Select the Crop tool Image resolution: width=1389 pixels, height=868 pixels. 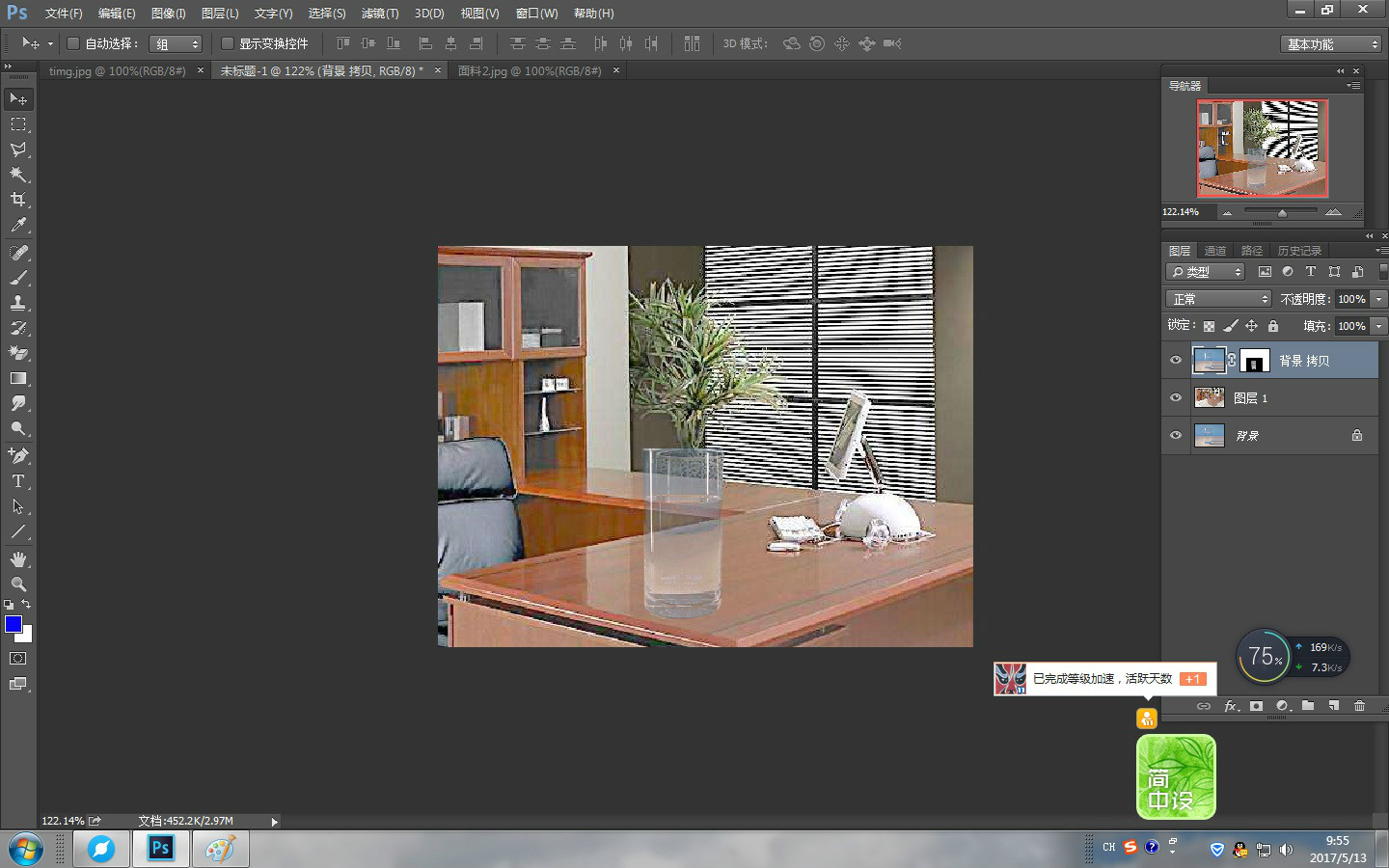tap(18, 200)
